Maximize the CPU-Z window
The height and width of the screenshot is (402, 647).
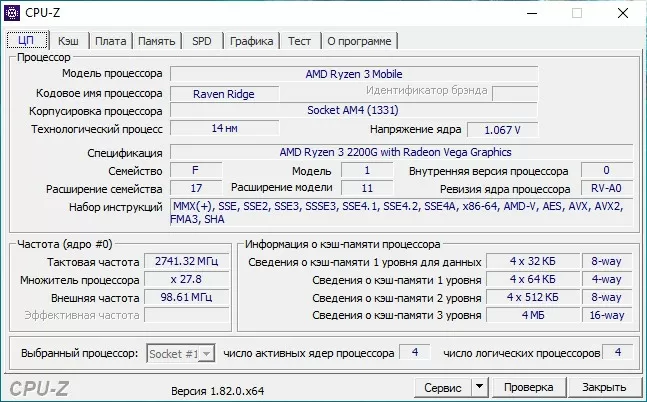pos(576,14)
